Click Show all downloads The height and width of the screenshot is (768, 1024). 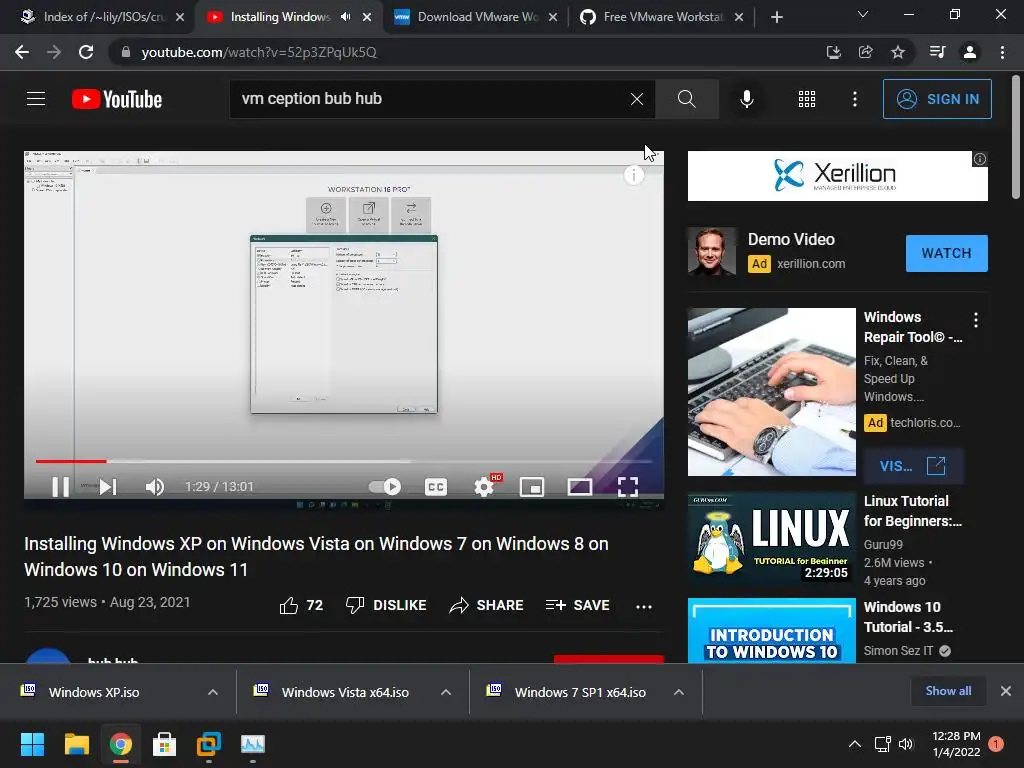pos(948,691)
